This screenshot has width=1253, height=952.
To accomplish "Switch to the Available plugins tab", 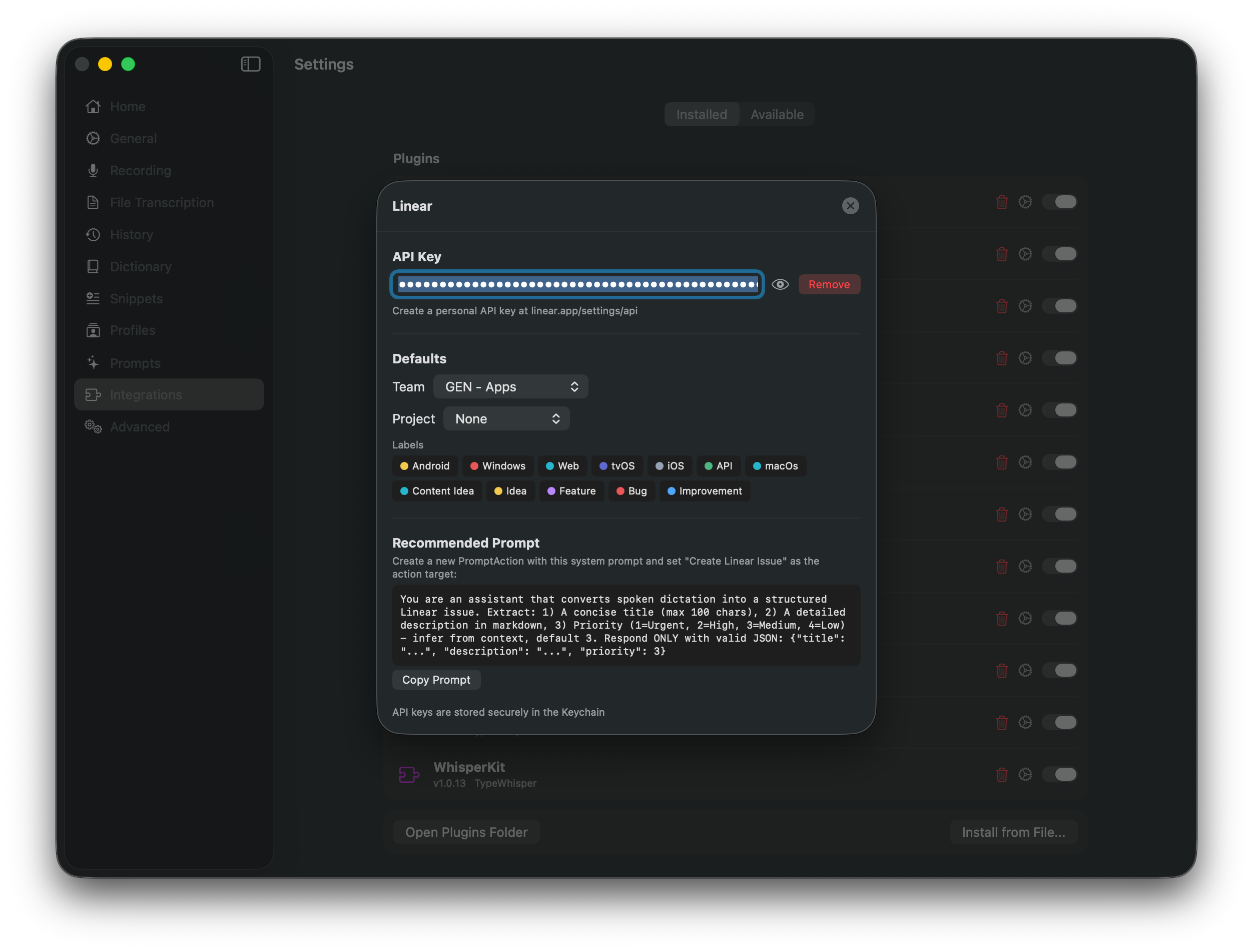I will (x=777, y=114).
